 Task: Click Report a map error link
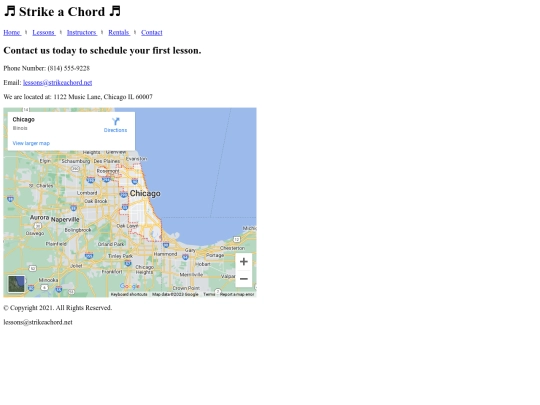pyautogui.click(x=237, y=294)
